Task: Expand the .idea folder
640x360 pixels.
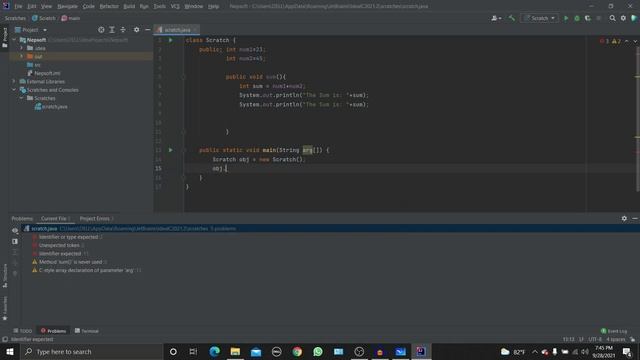Action: point(22,48)
